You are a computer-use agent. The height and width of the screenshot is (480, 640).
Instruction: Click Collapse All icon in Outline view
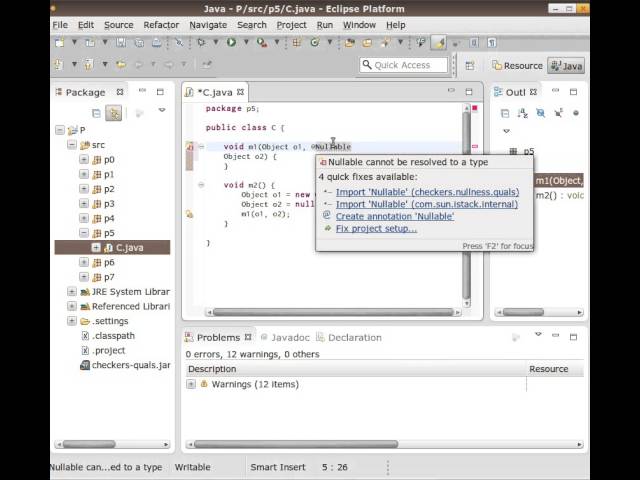coord(505,113)
